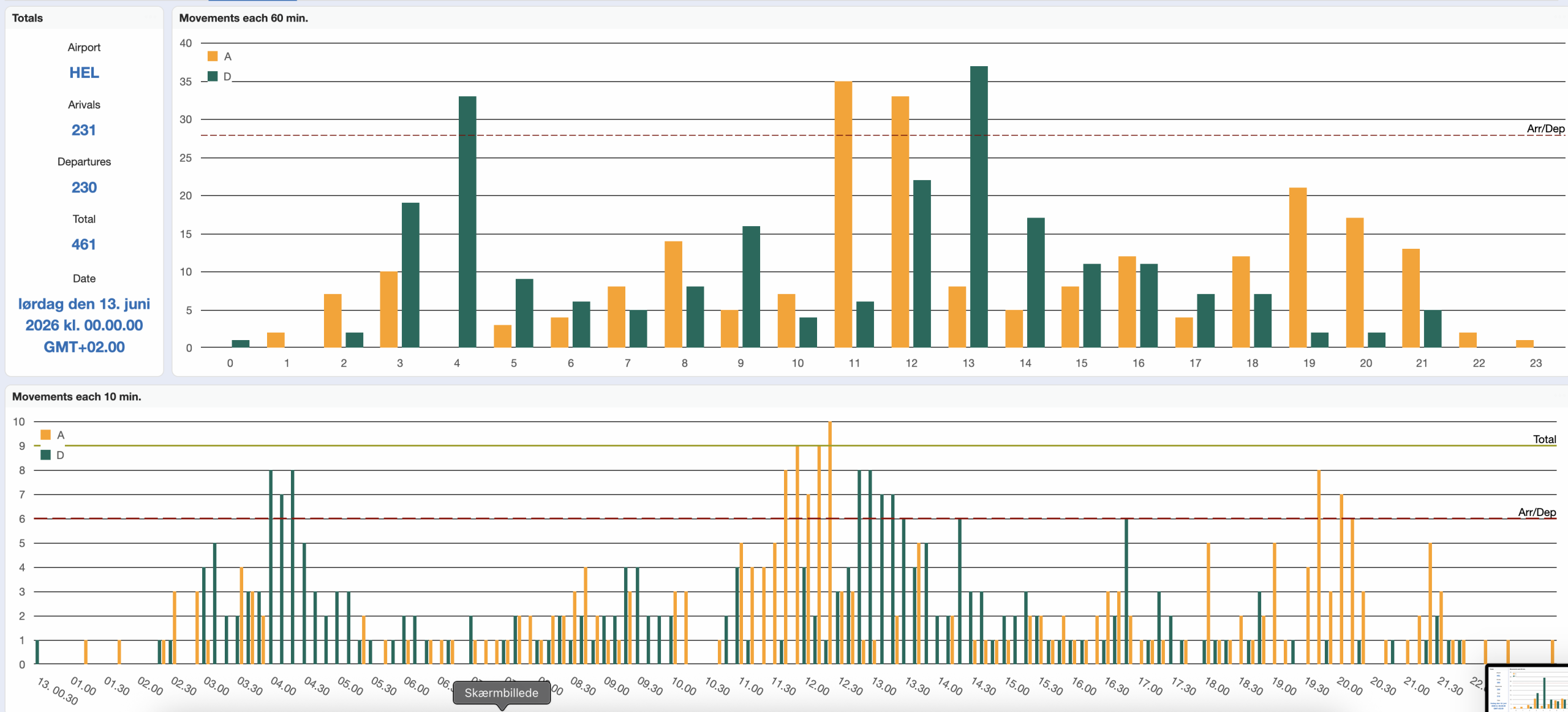Click the Movements each 60 min. panel title
Image resolution: width=1568 pixels, height=712 pixels.
point(243,18)
